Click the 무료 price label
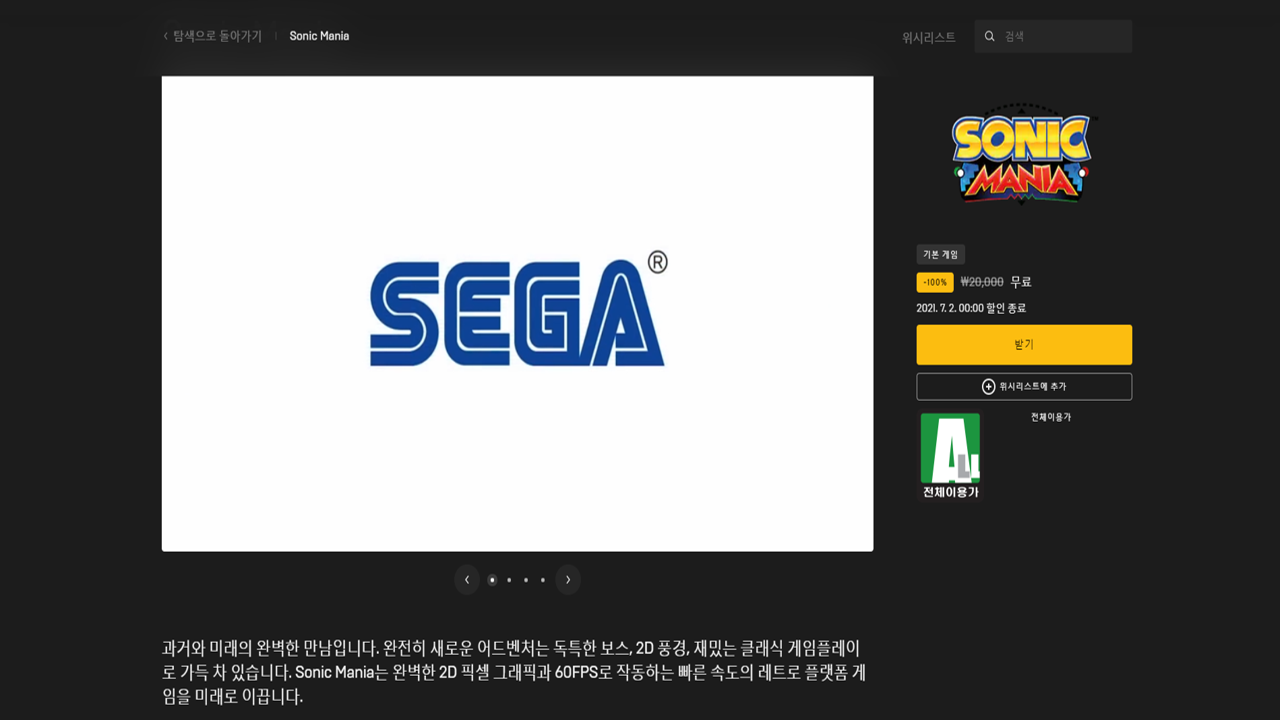The width and height of the screenshot is (1280, 720). tap(1021, 282)
